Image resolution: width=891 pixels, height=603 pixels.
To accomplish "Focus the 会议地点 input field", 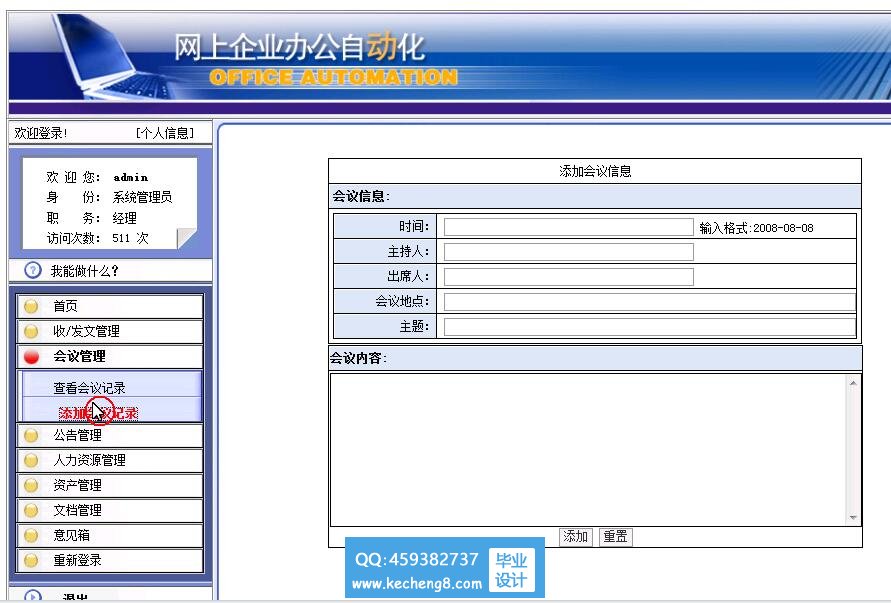I will click(x=649, y=302).
